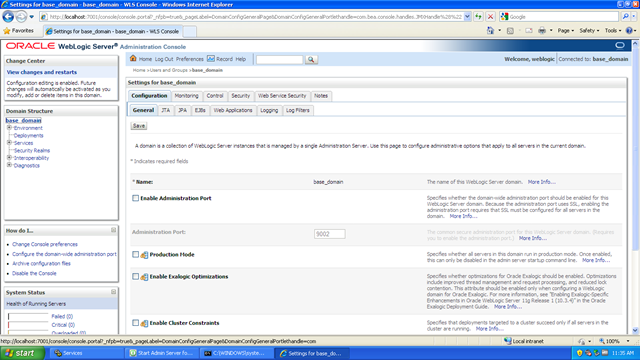Expand the Services tree node
640x360 pixels.
9,143
